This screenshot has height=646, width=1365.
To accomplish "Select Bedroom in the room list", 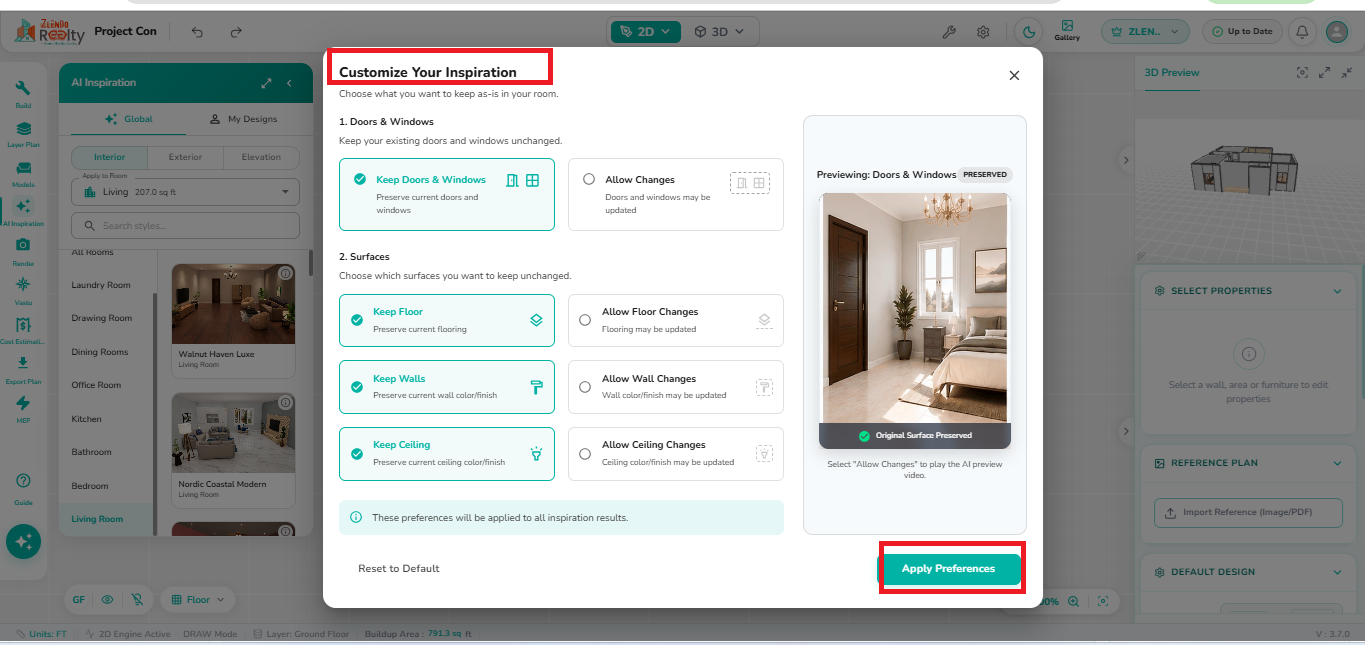I will click(90, 486).
